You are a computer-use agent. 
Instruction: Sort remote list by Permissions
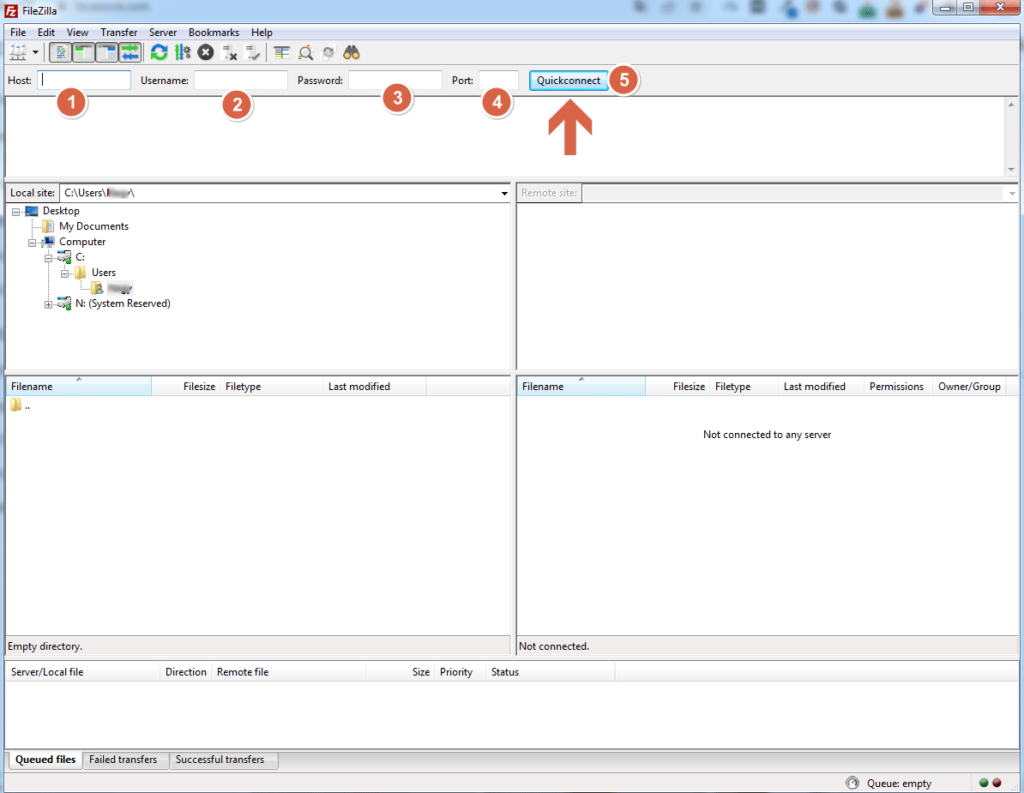click(x=896, y=386)
